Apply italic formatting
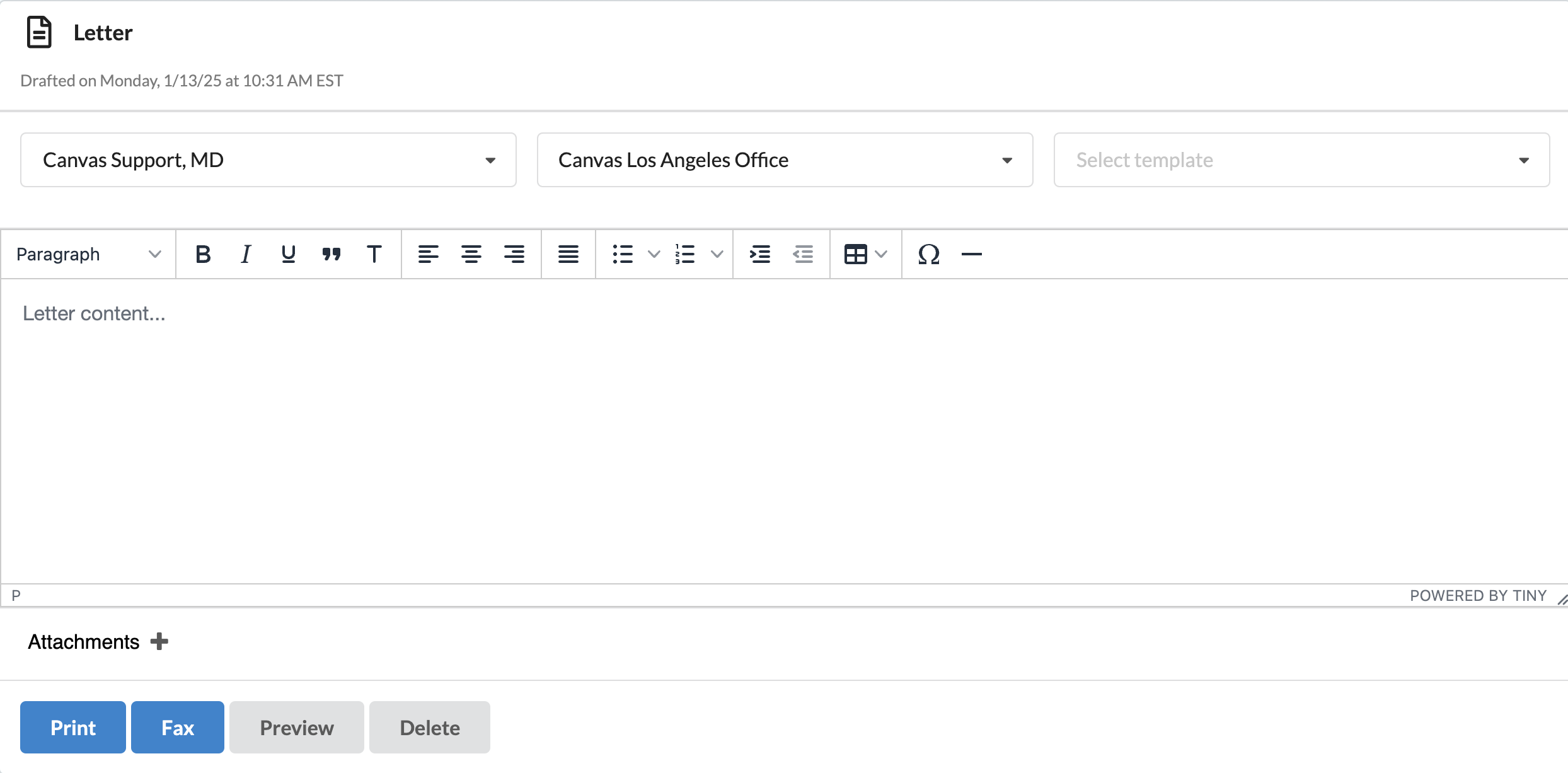The image size is (1568, 773). [246, 254]
